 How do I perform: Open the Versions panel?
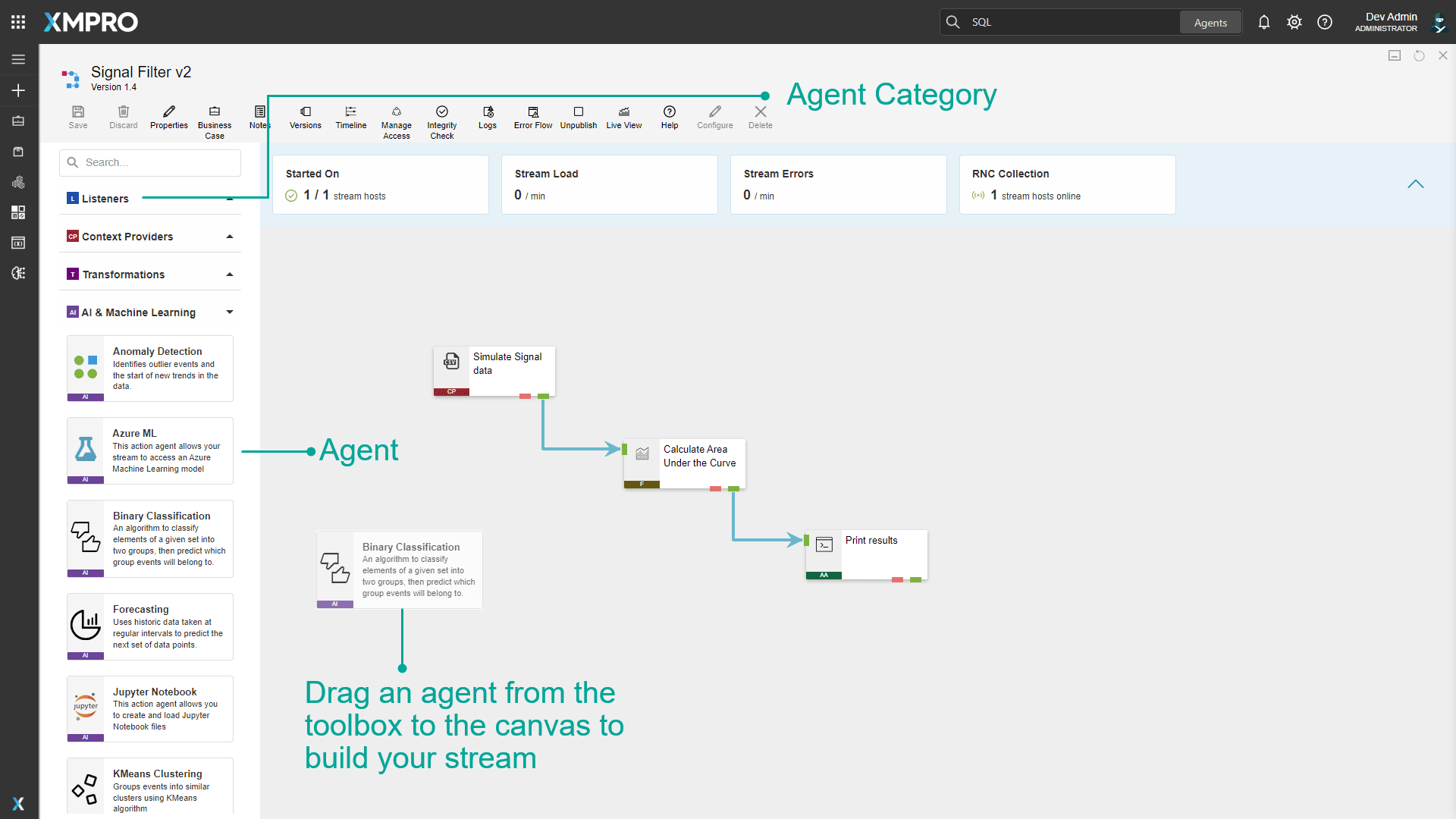306,118
